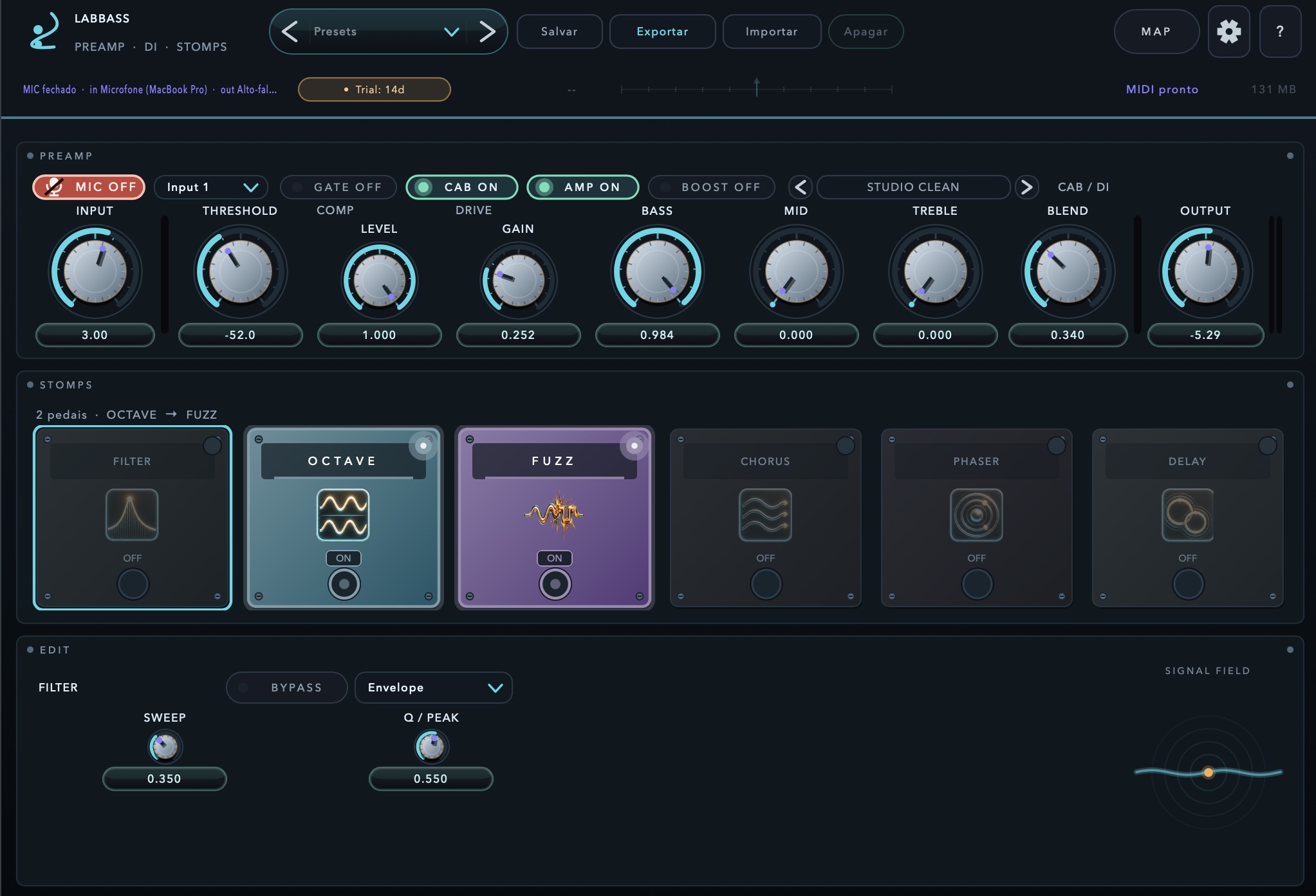Click the BLEND value field 0.340

[x=1068, y=335]
